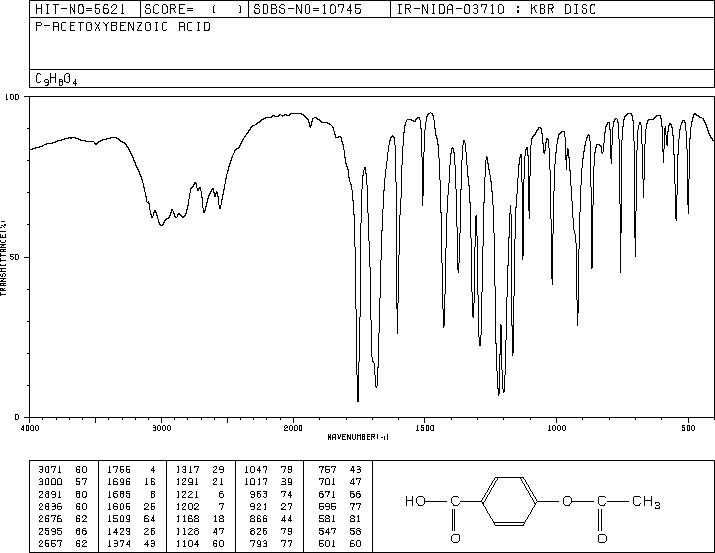The height and width of the screenshot is (553, 715).
Task: Select peak table entry 1104
Action: click(187, 544)
